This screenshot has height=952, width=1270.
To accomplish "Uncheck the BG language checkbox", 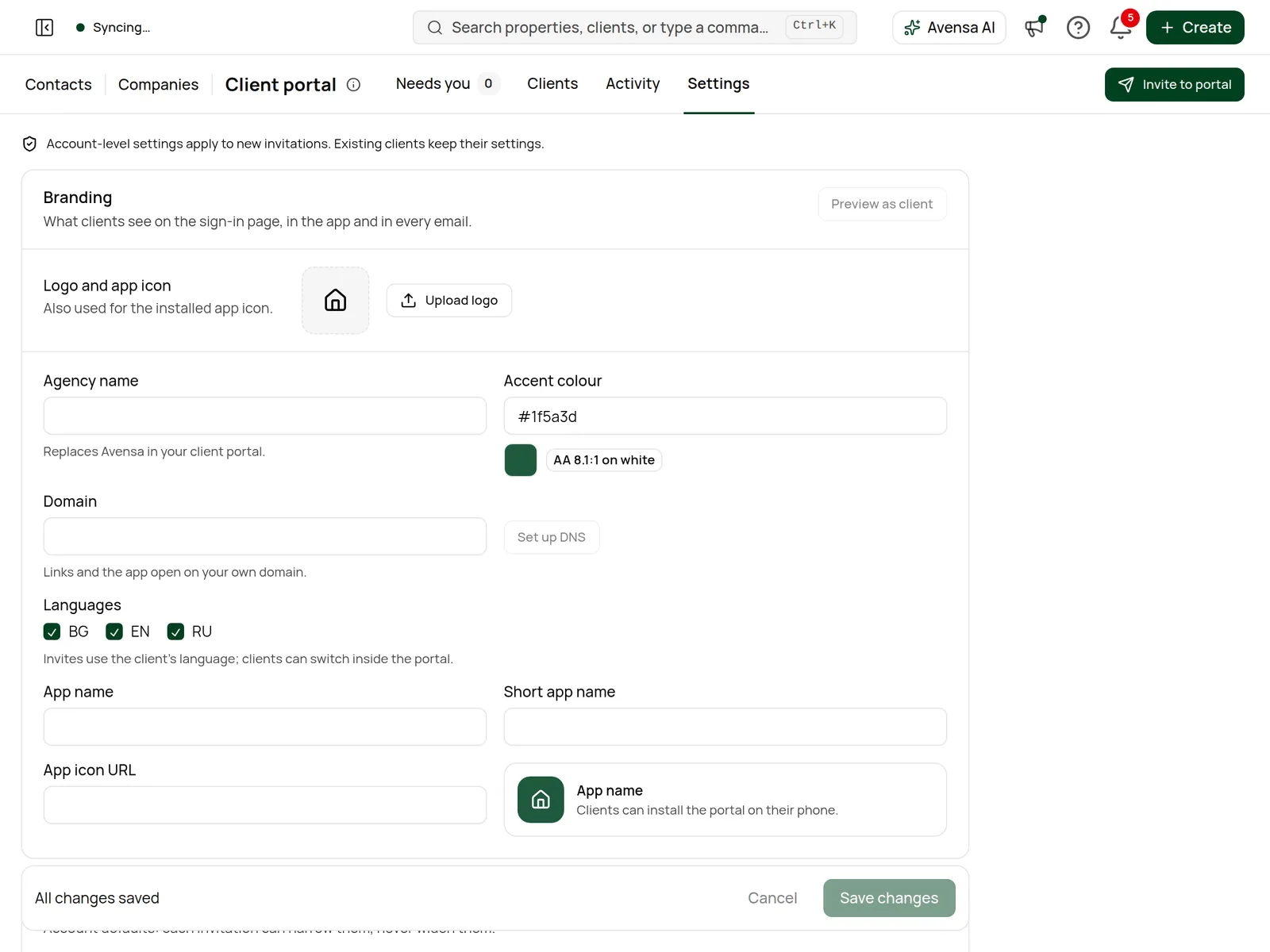I will pyautogui.click(x=52, y=631).
